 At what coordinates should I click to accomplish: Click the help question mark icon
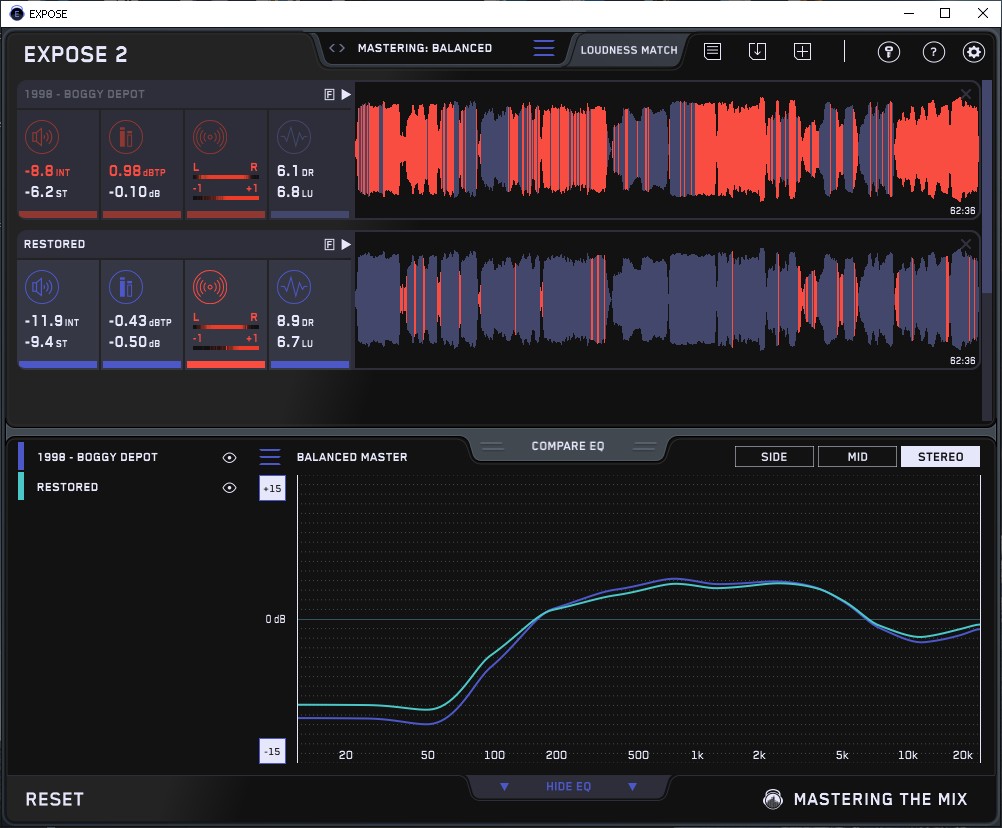[933, 52]
